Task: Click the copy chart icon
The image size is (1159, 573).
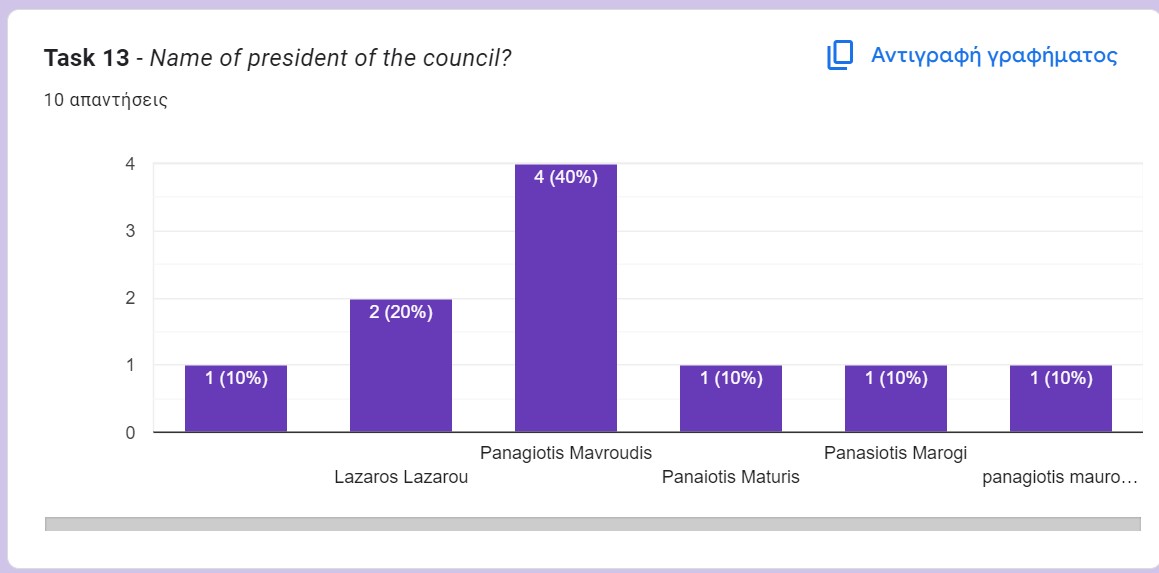Action: pos(839,55)
